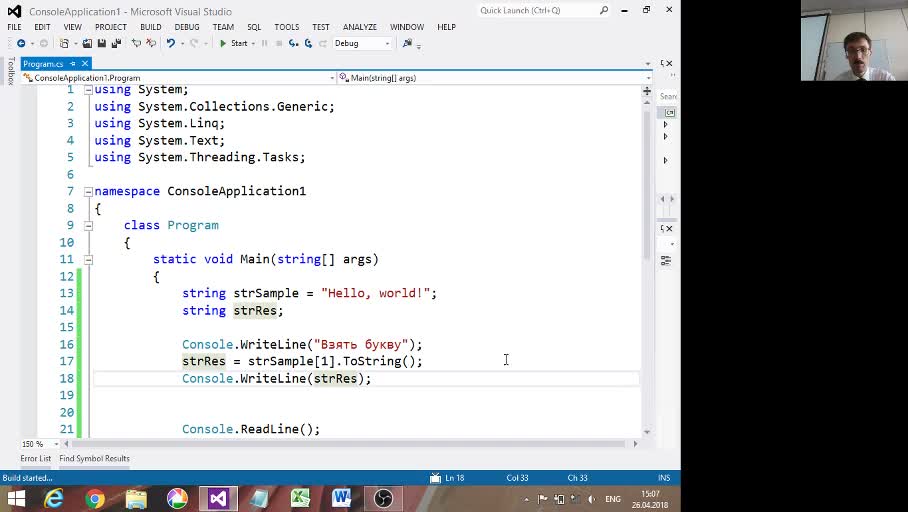Image resolution: width=908 pixels, height=512 pixels.
Task: Click the Stop debugging square icon
Action: (x=279, y=43)
